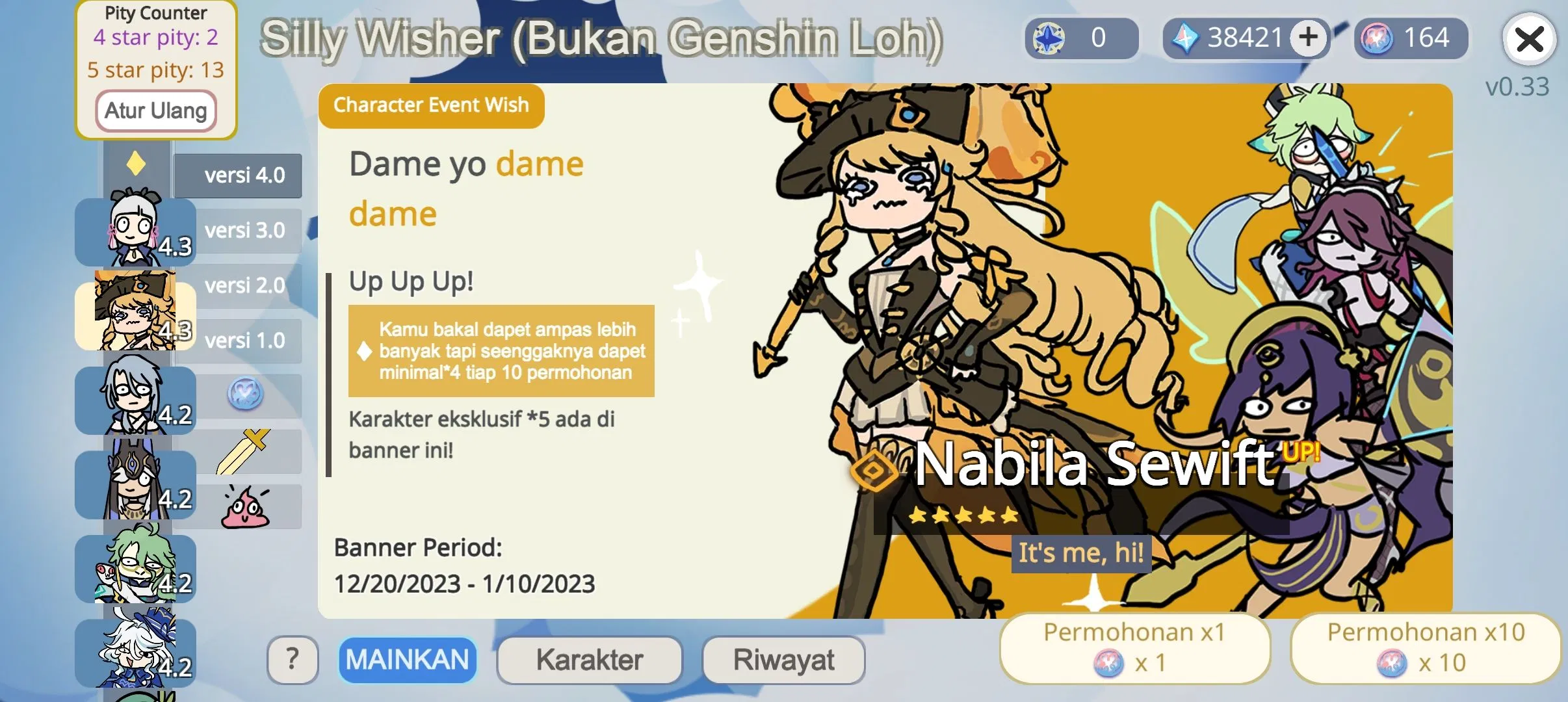Screen dimensions: 1568x702
Task: Select the blue fate orb banner icon
Action: [x=245, y=395]
